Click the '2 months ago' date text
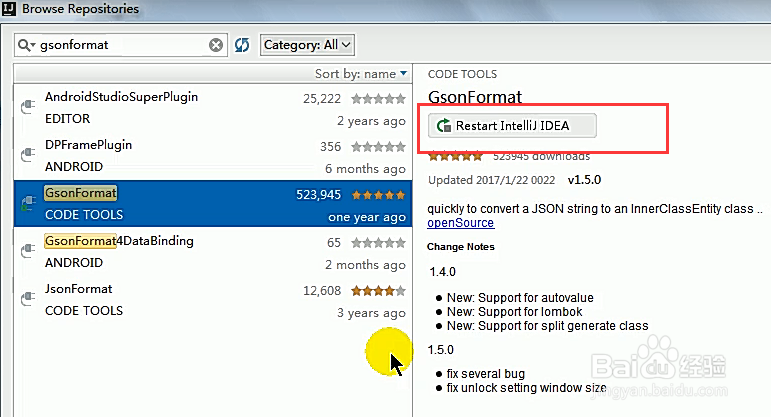 (365, 265)
